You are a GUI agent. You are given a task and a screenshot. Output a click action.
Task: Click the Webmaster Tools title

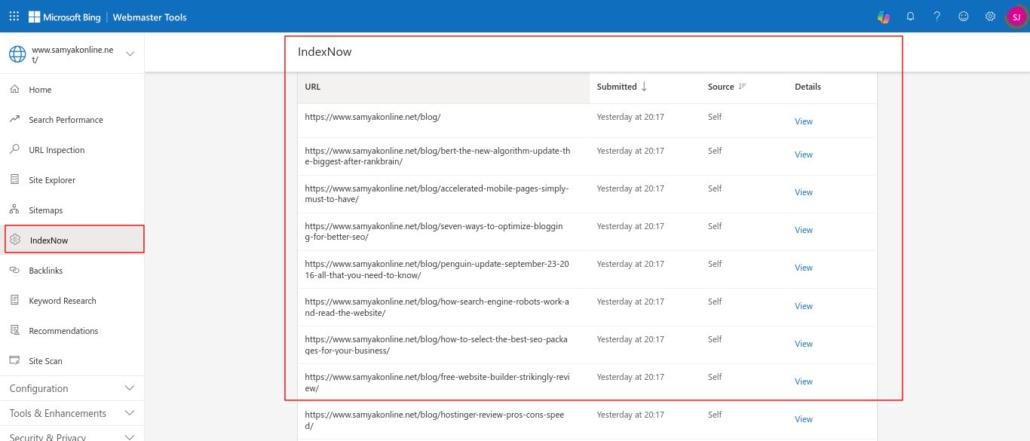(150, 17)
